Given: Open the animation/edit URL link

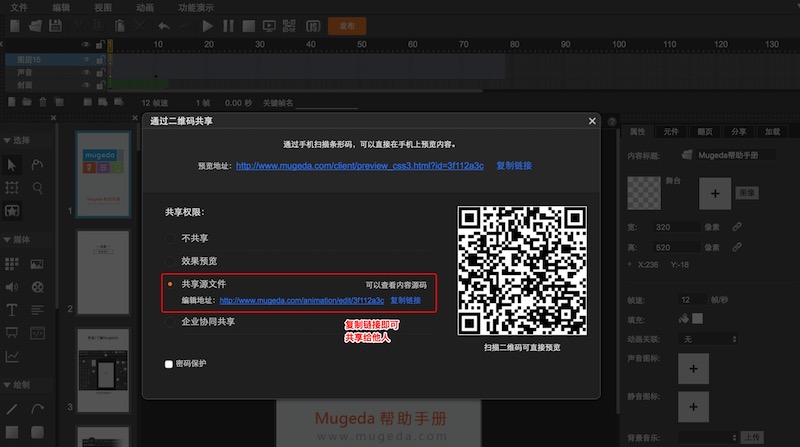Looking at the screenshot, I should [302, 301].
